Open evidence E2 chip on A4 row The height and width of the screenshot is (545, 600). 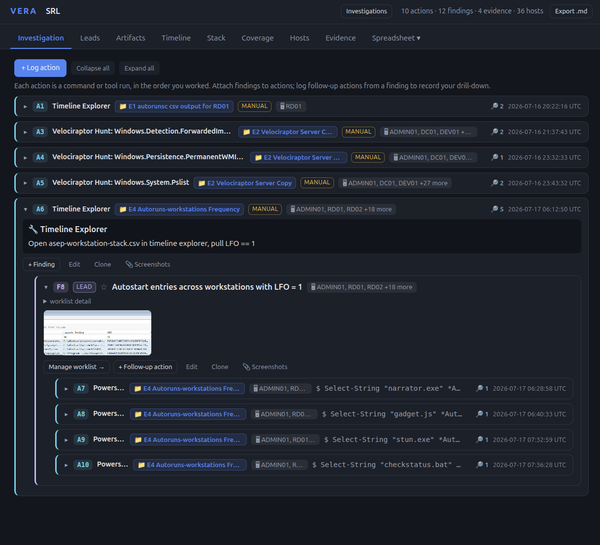point(298,158)
